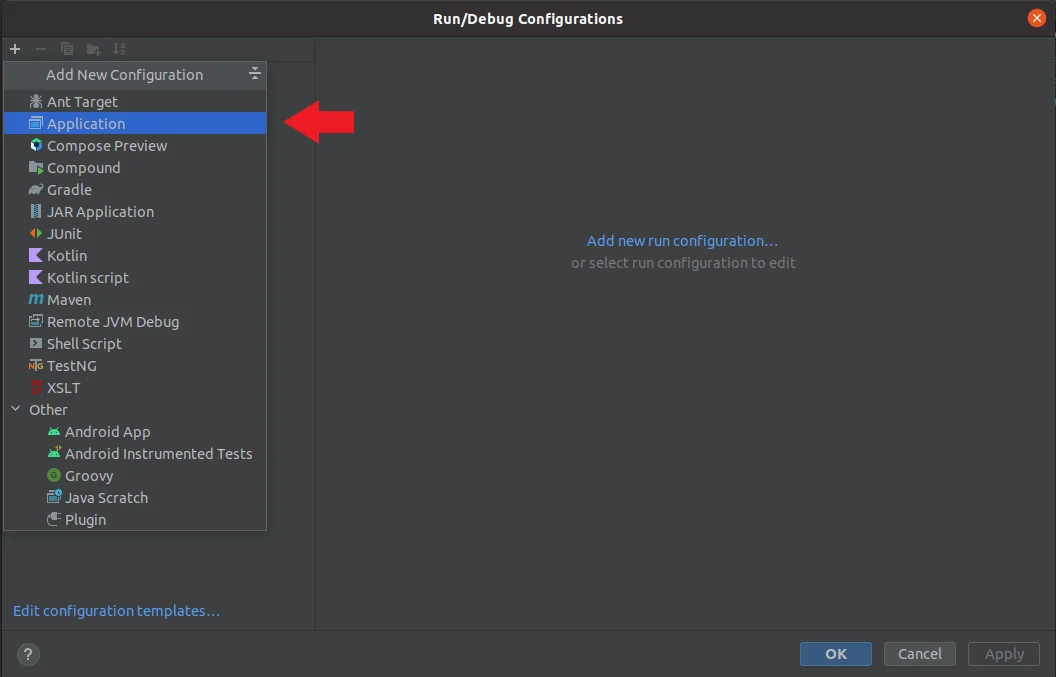Click the Android Instrumented Tests icon
Image resolution: width=1056 pixels, height=677 pixels.
coord(54,453)
